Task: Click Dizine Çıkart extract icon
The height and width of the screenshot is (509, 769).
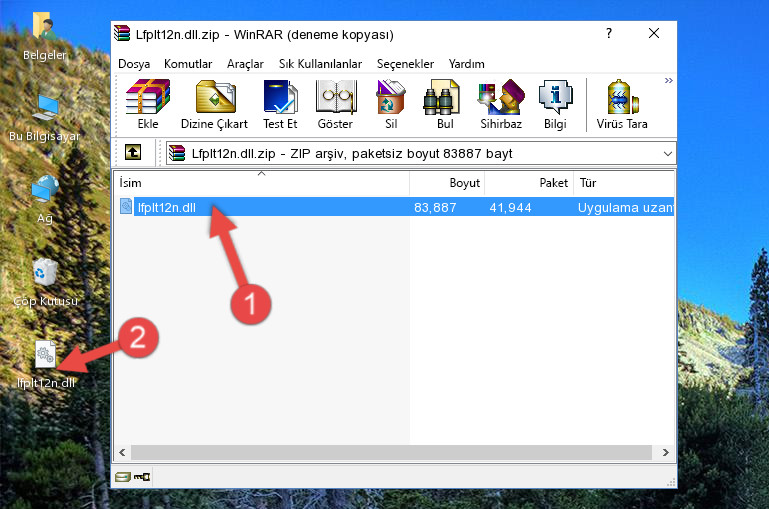Action: pos(214,104)
